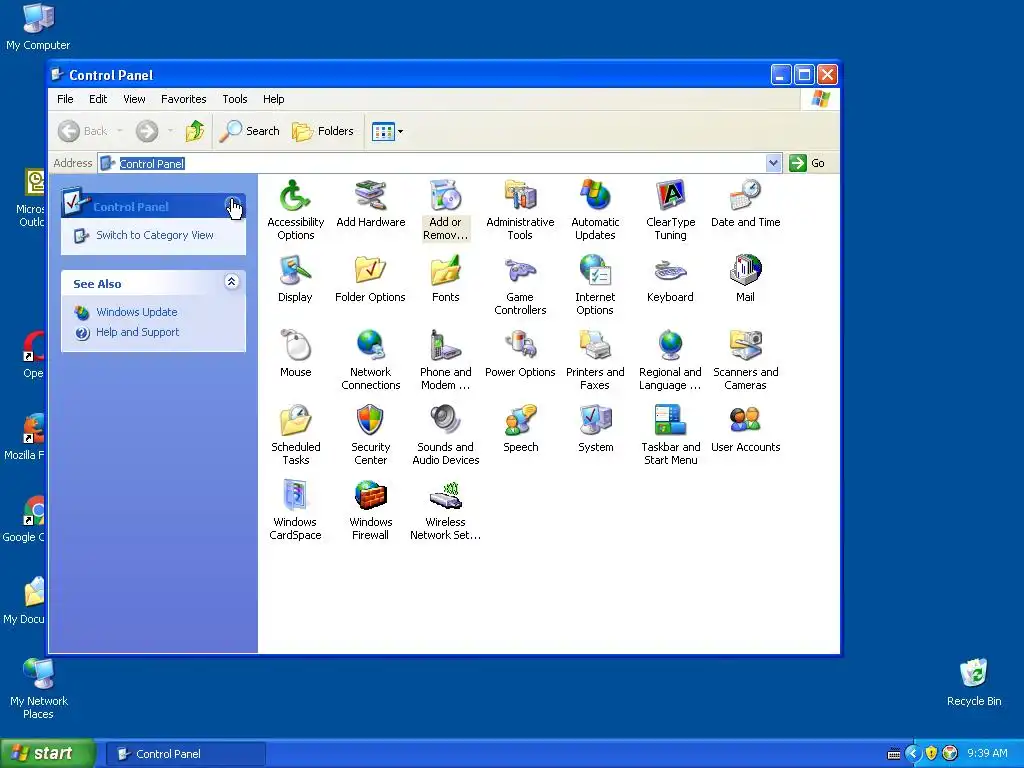Image resolution: width=1024 pixels, height=768 pixels.
Task: Open the Edit menu
Action: click(98, 99)
